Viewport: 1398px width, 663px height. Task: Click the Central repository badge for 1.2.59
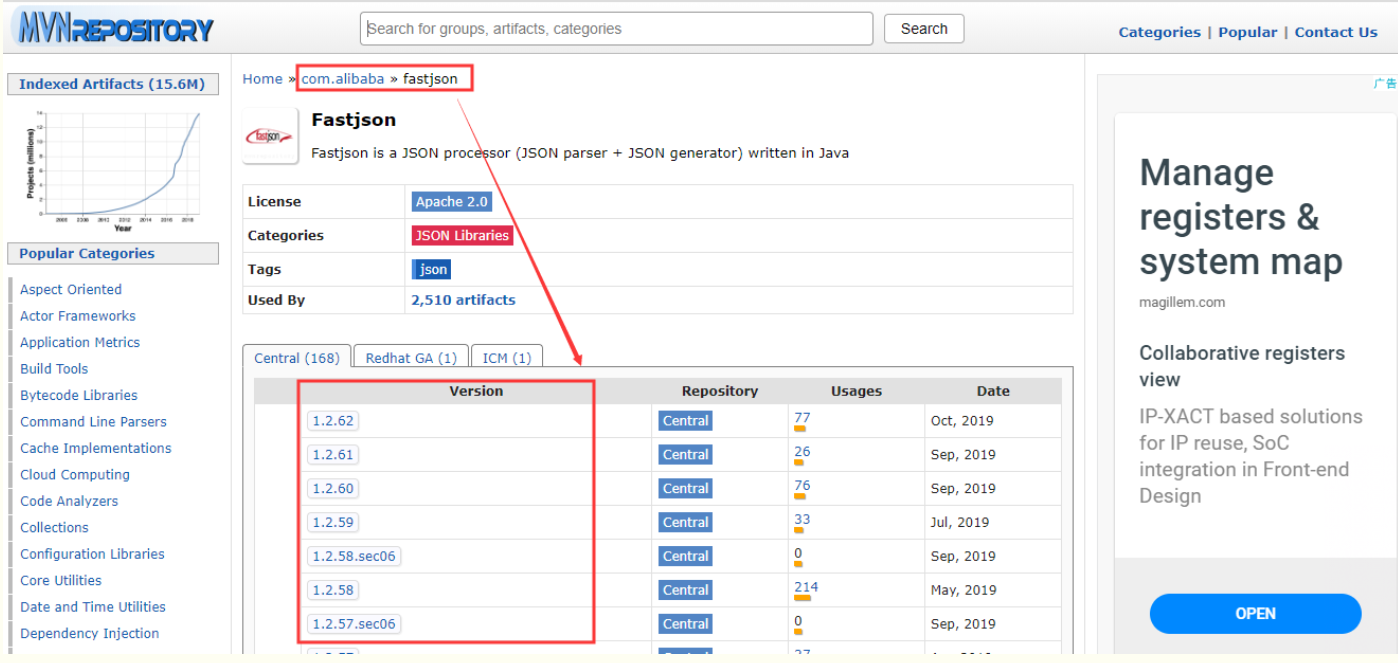click(686, 522)
